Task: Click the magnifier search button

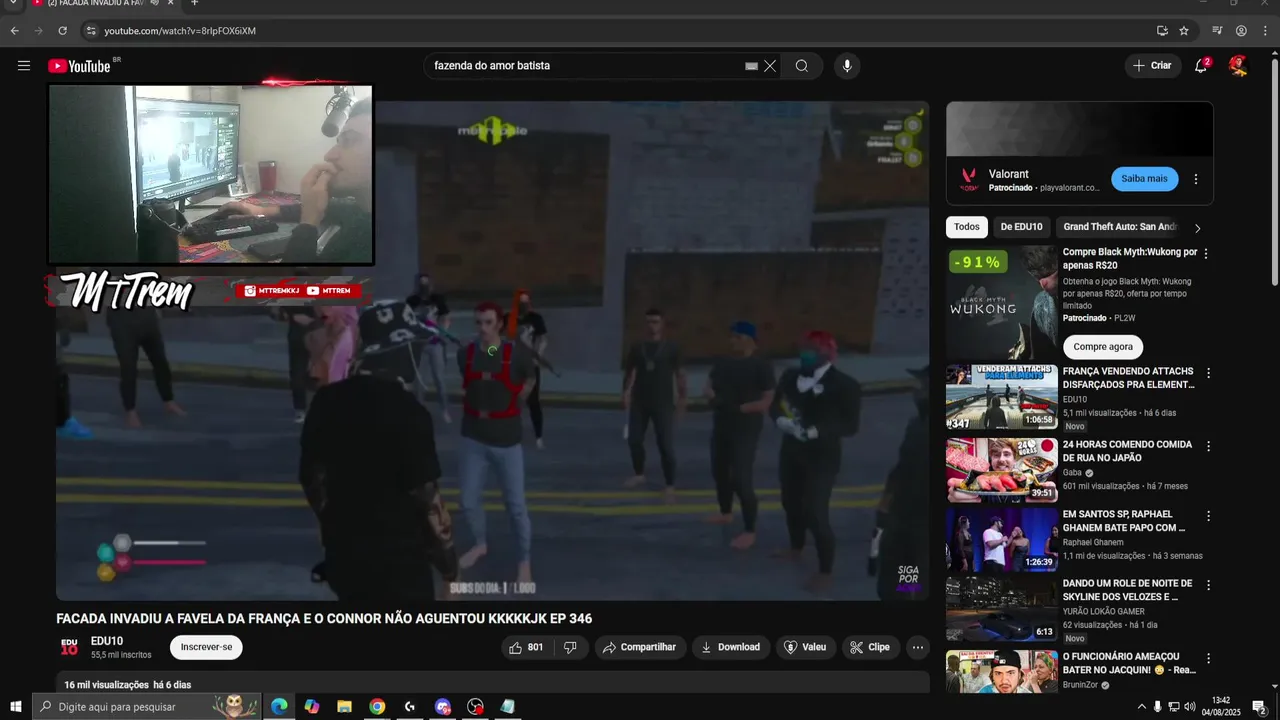Action: (802, 66)
